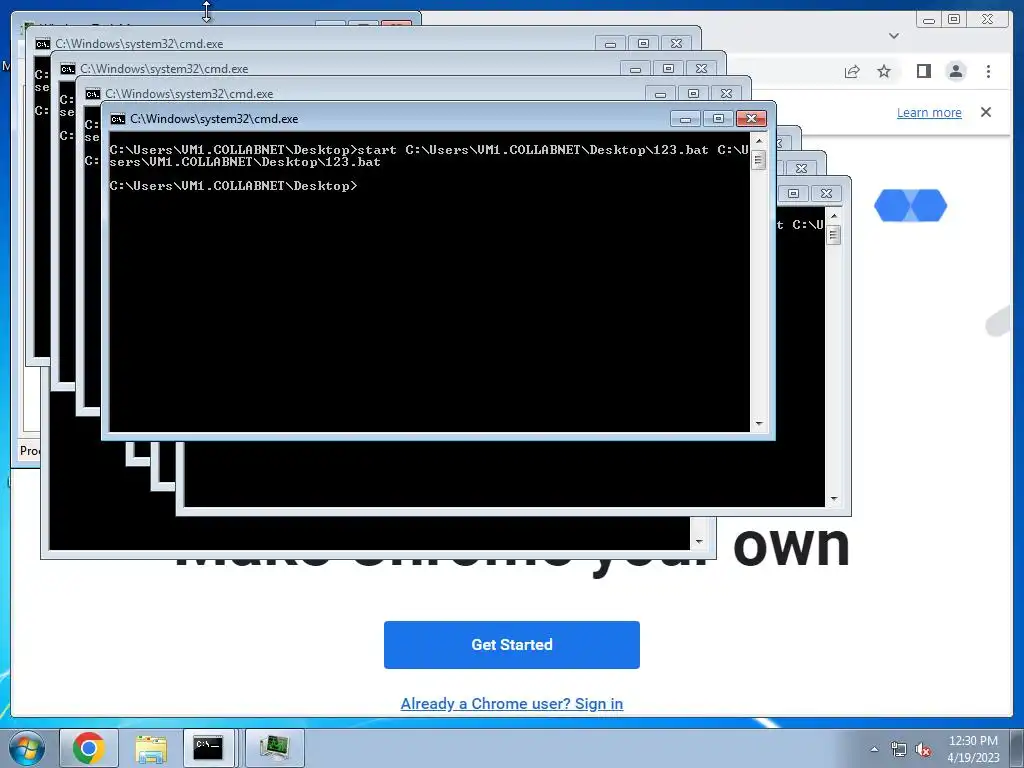The image size is (1024, 768).
Task: Click the command prompt line in front cmd window
Action: (x=233, y=186)
